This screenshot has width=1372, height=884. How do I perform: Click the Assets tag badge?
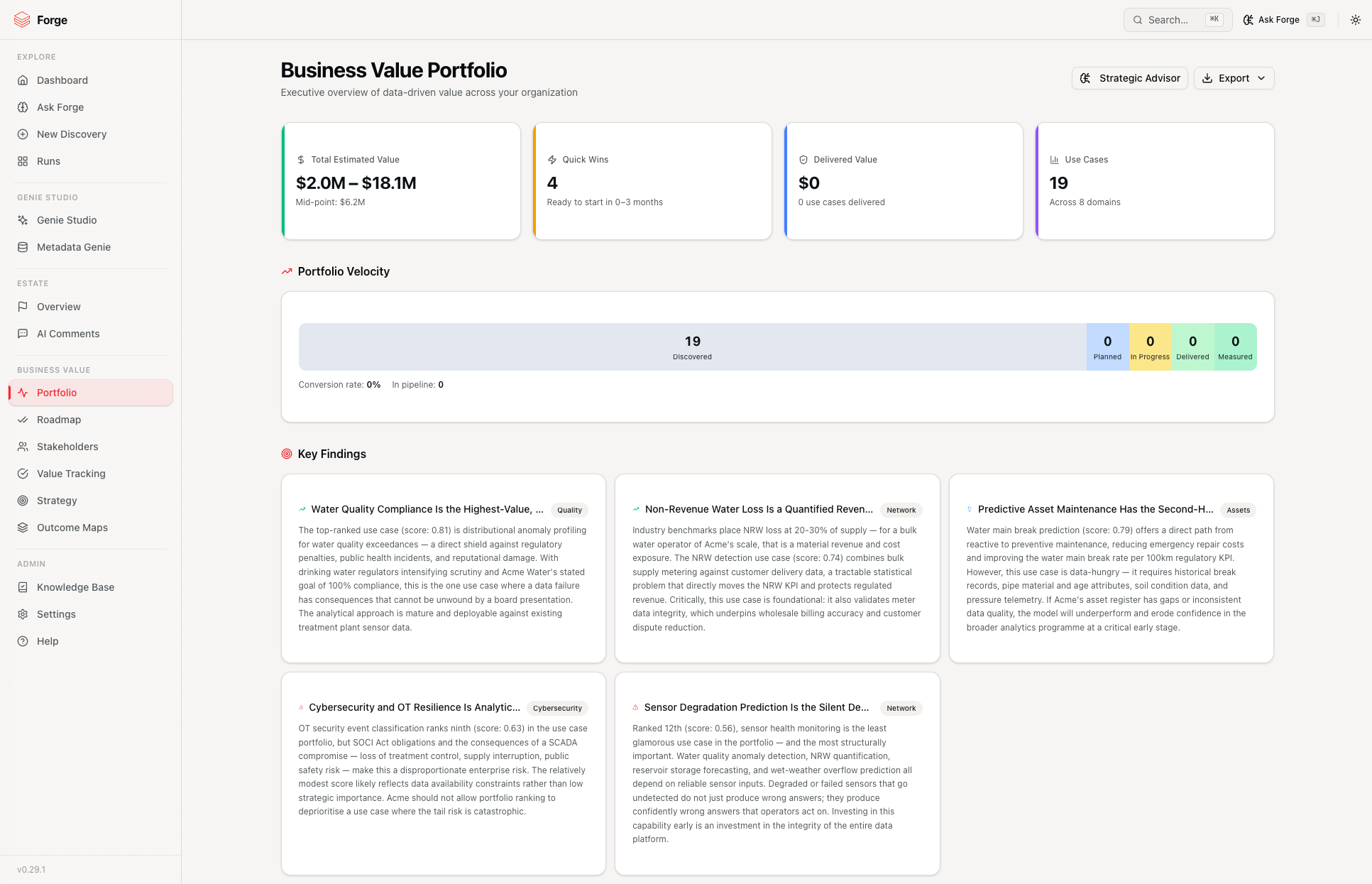1238,510
